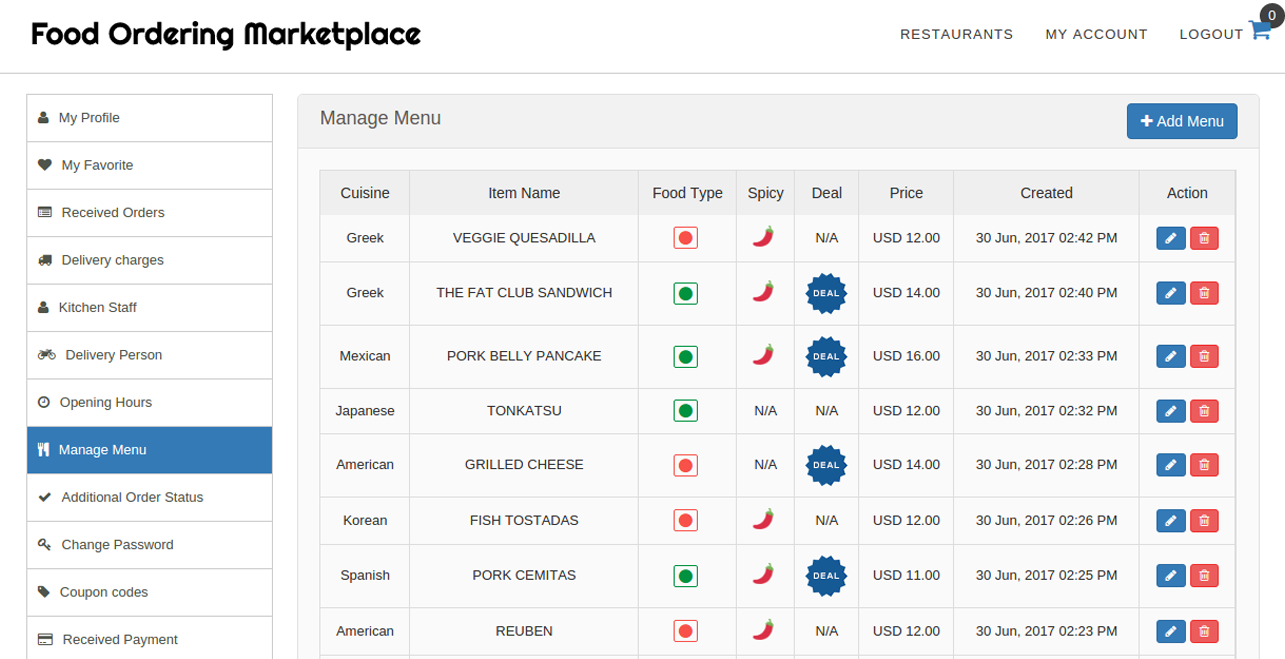Open Delivery charges section
Viewport: 1285px width, 659px height.
pos(149,260)
